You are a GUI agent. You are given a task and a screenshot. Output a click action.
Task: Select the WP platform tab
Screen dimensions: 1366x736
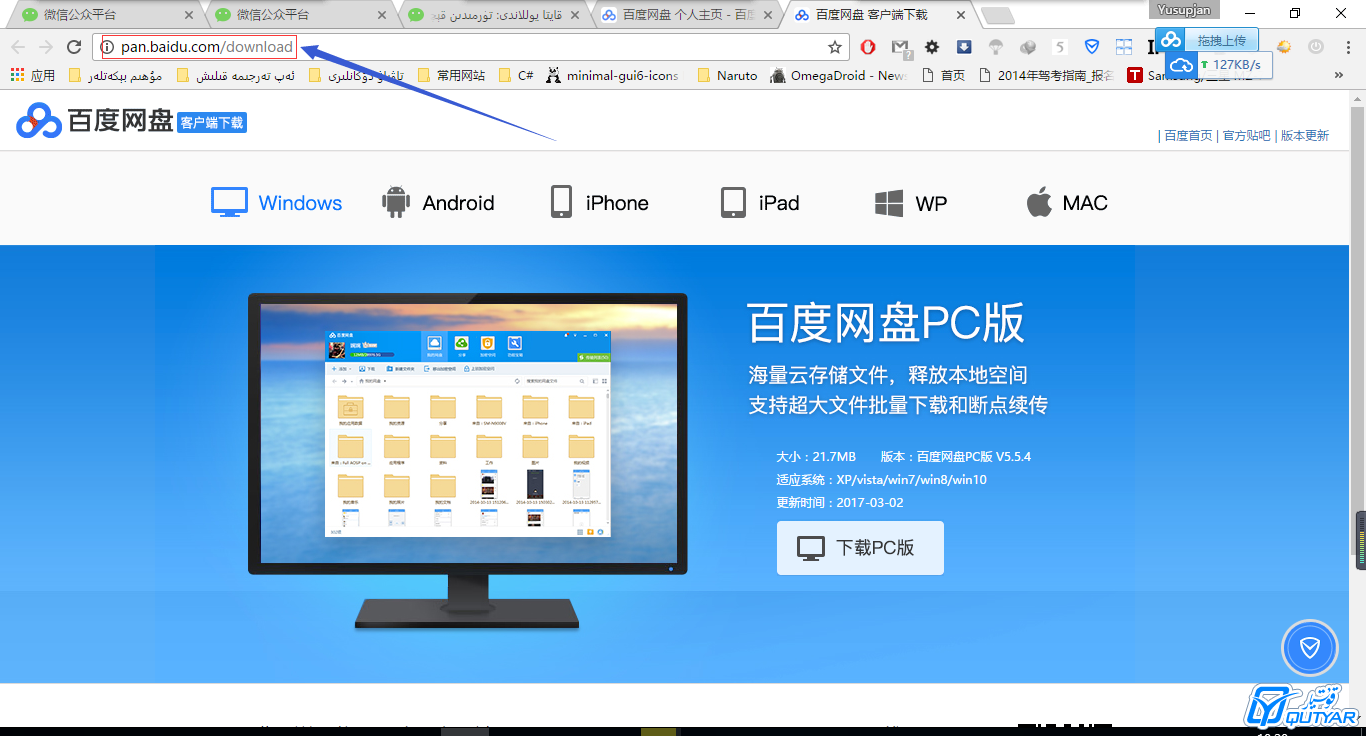coord(910,203)
